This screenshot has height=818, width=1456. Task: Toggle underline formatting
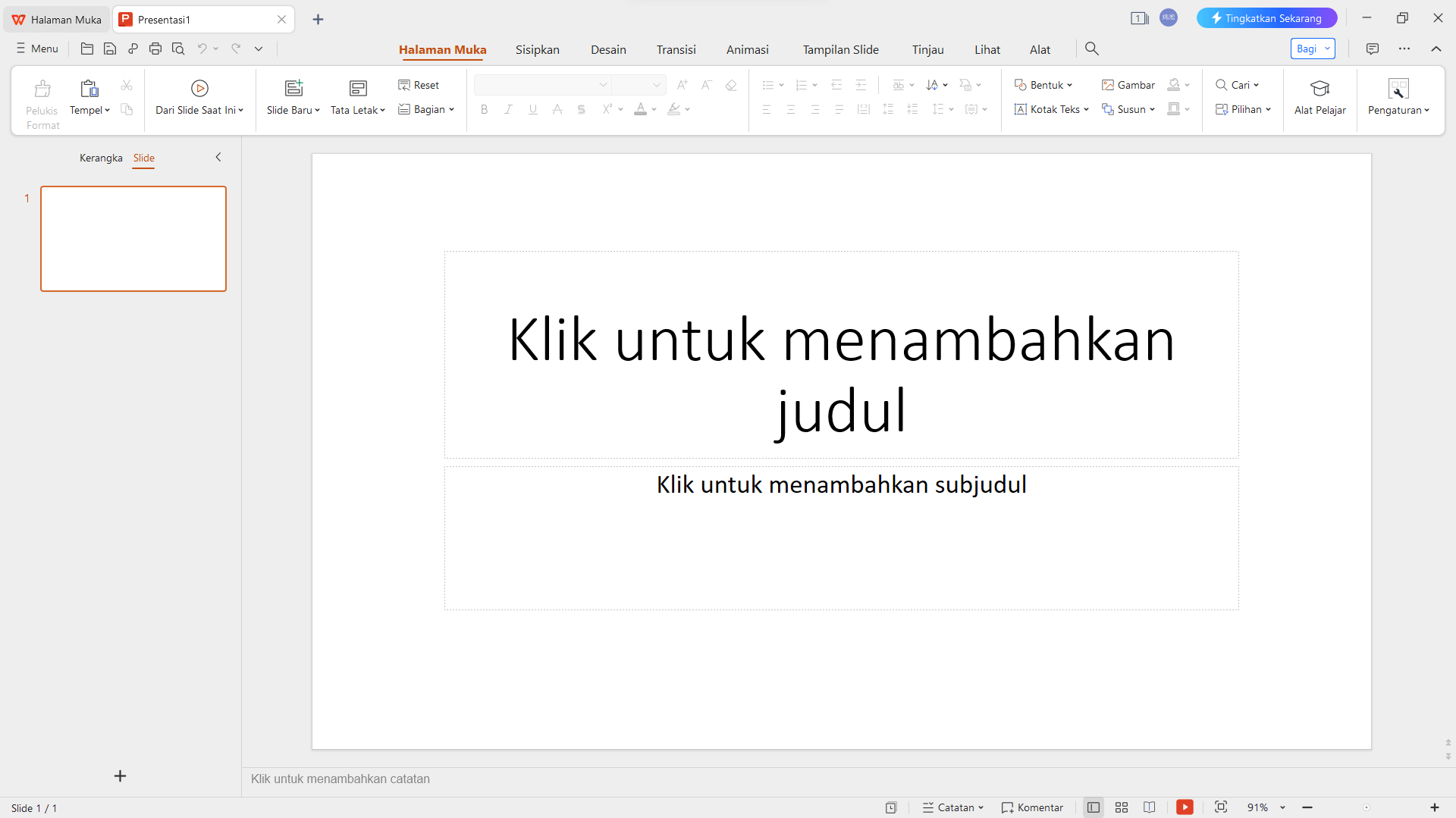click(x=532, y=109)
